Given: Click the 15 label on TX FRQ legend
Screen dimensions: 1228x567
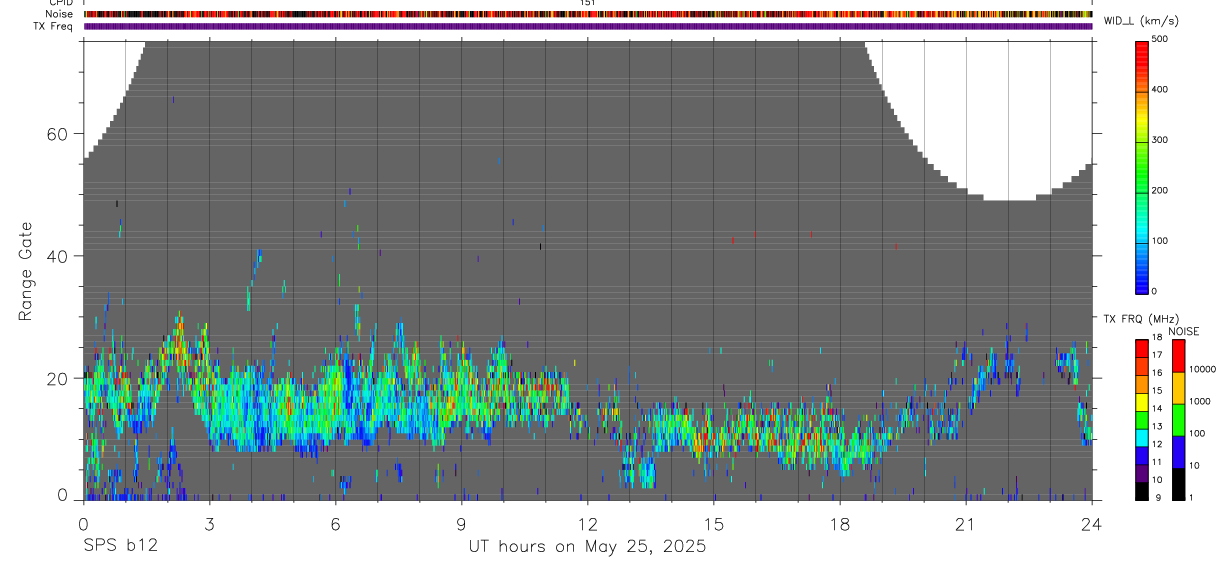Looking at the screenshot, I should click(1156, 391).
